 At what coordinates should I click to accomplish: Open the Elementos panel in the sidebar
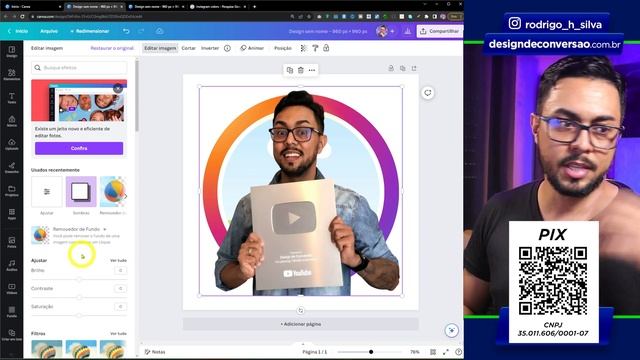pos(11,74)
